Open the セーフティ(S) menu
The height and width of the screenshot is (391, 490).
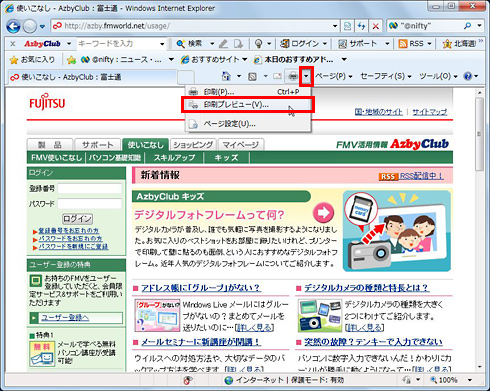pos(386,76)
